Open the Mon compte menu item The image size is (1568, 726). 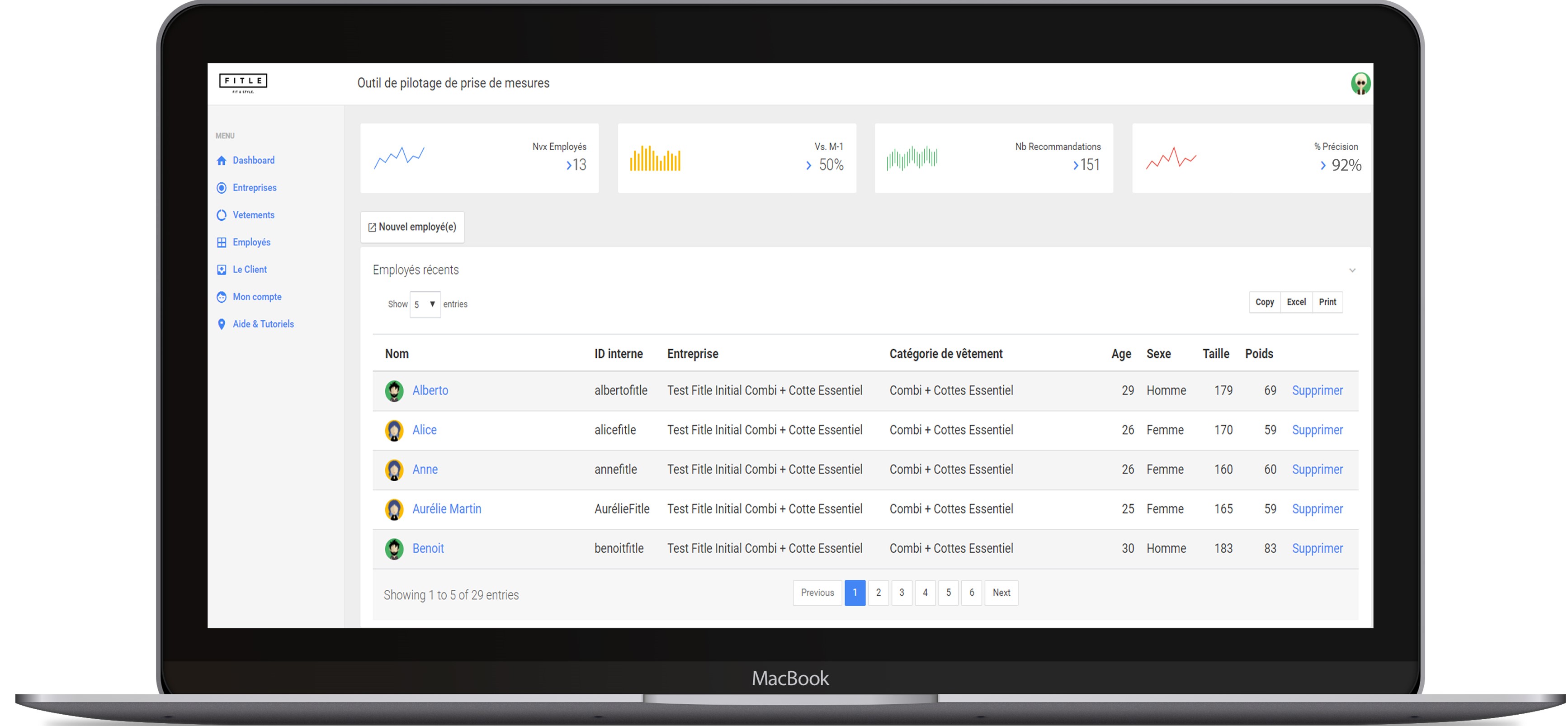(x=257, y=297)
